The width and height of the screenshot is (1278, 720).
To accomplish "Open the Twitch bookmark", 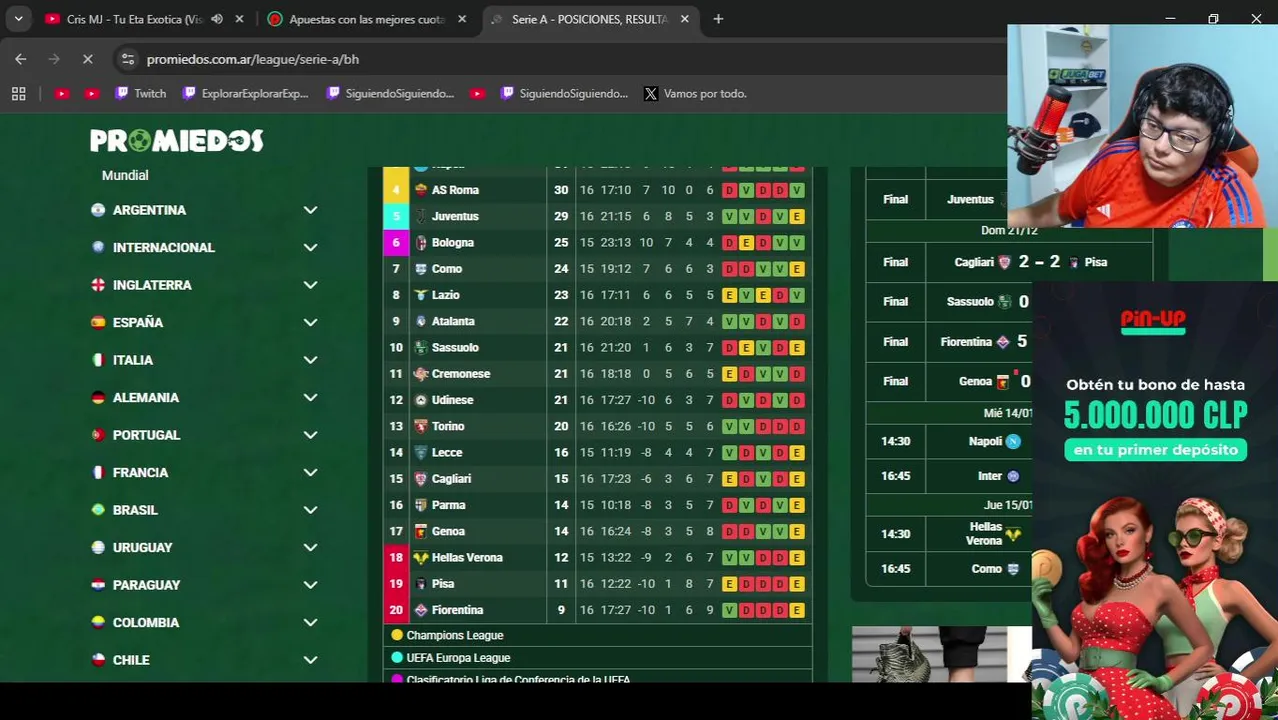I will click(x=140, y=93).
